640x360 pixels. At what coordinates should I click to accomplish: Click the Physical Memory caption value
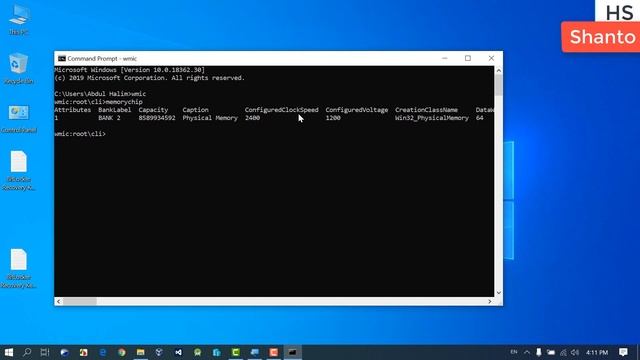click(210, 118)
